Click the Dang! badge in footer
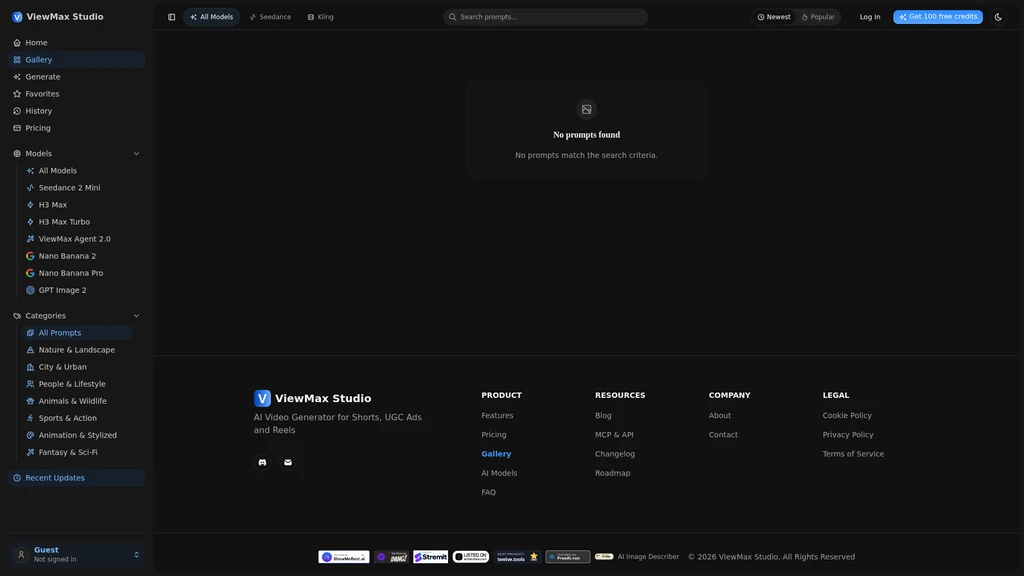 tap(391, 557)
